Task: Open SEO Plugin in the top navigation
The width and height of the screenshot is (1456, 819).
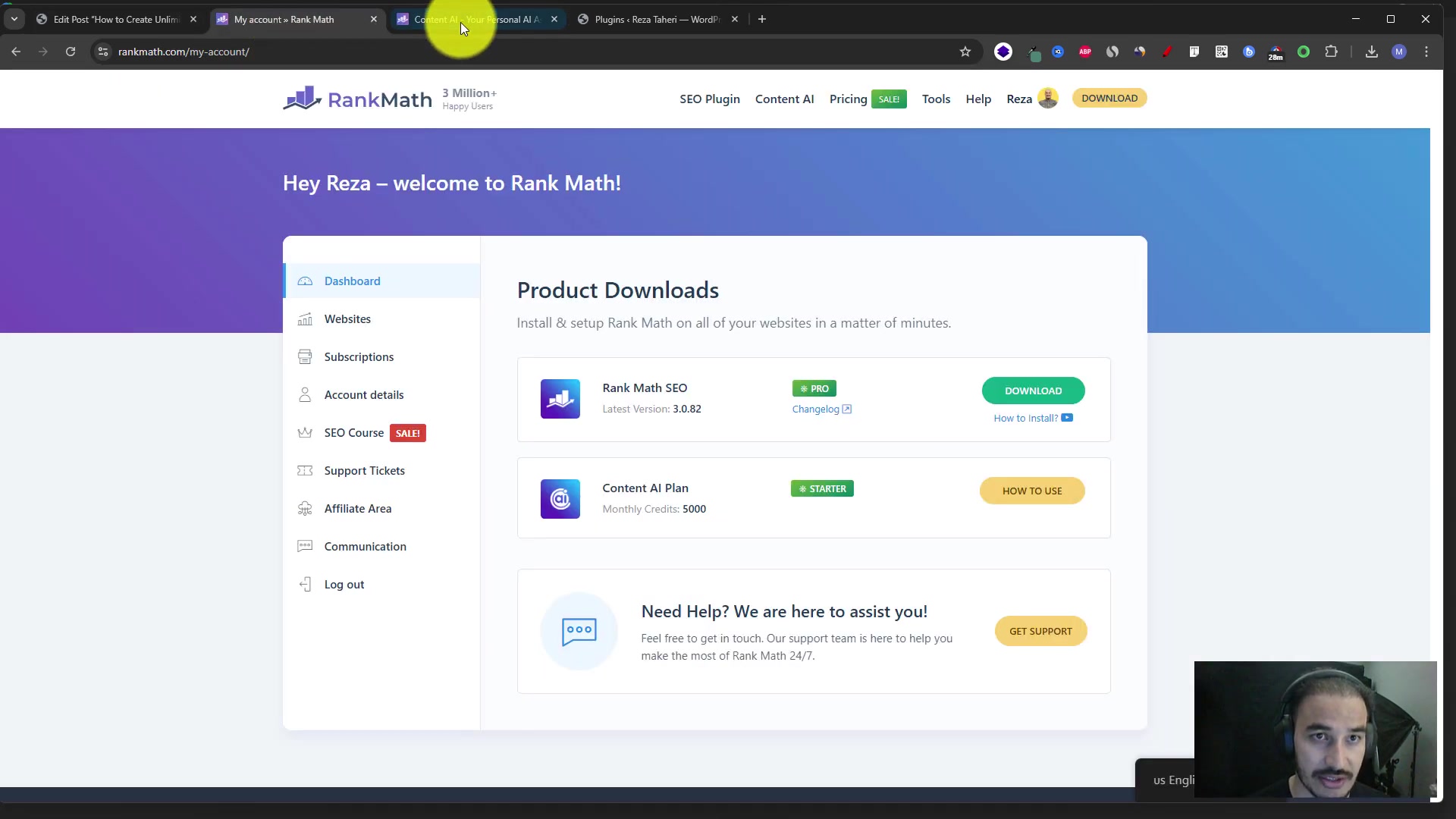Action: [710, 99]
